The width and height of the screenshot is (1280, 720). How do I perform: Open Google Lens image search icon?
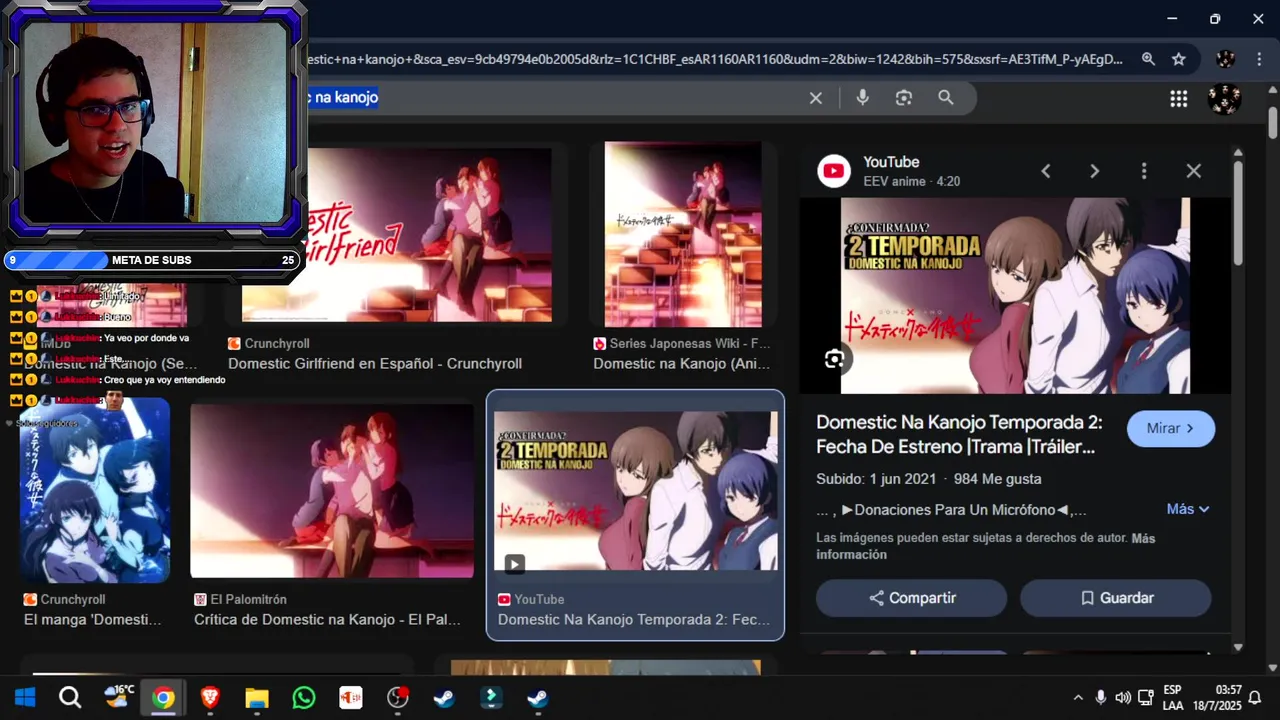[904, 98]
